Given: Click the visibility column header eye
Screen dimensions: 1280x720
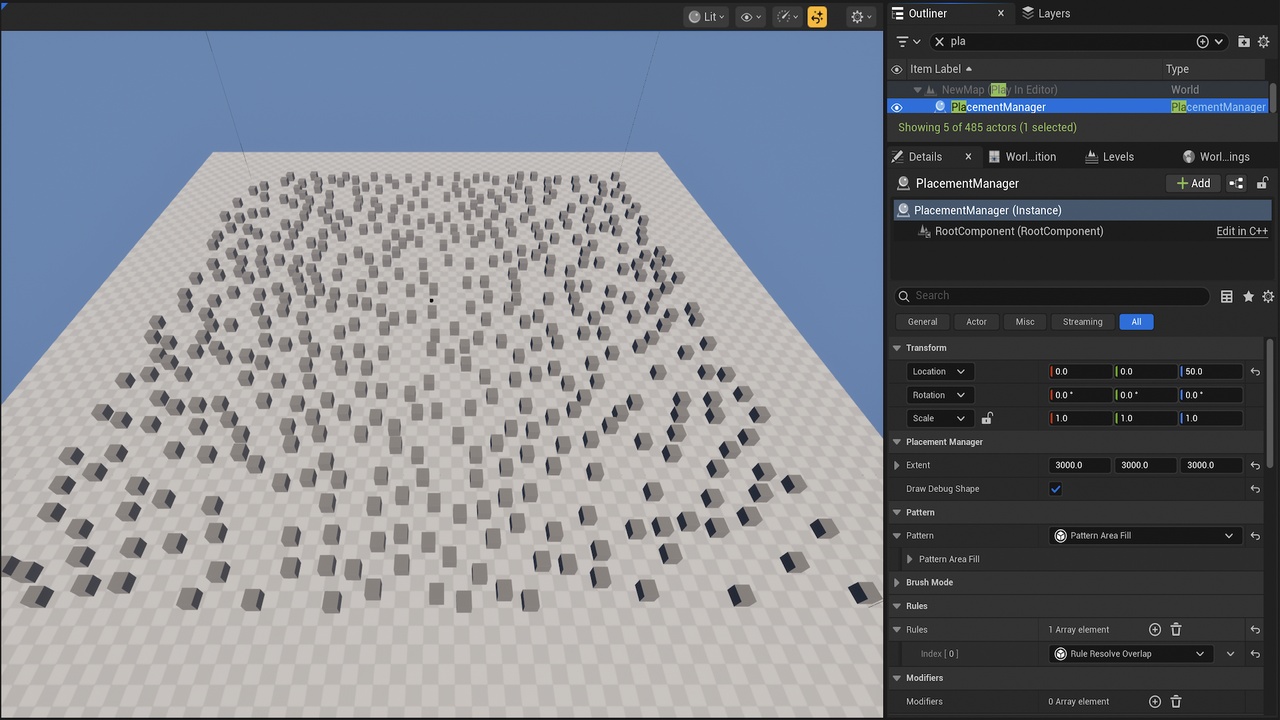Looking at the screenshot, I should pos(897,69).
